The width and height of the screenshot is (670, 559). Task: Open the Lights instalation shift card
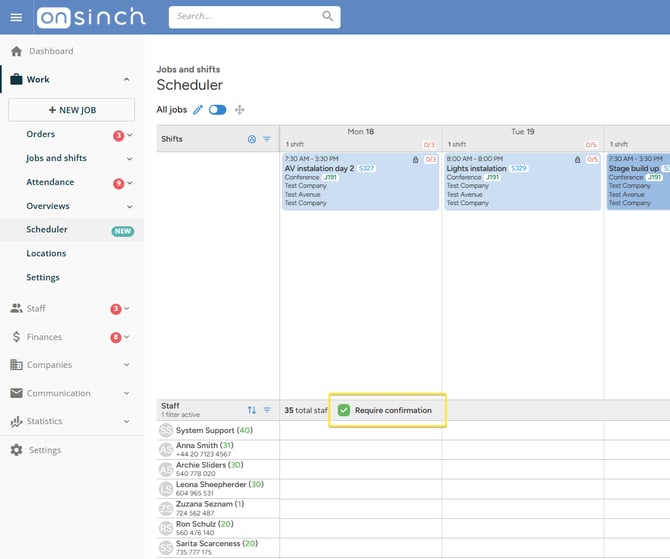pos(522,182)
